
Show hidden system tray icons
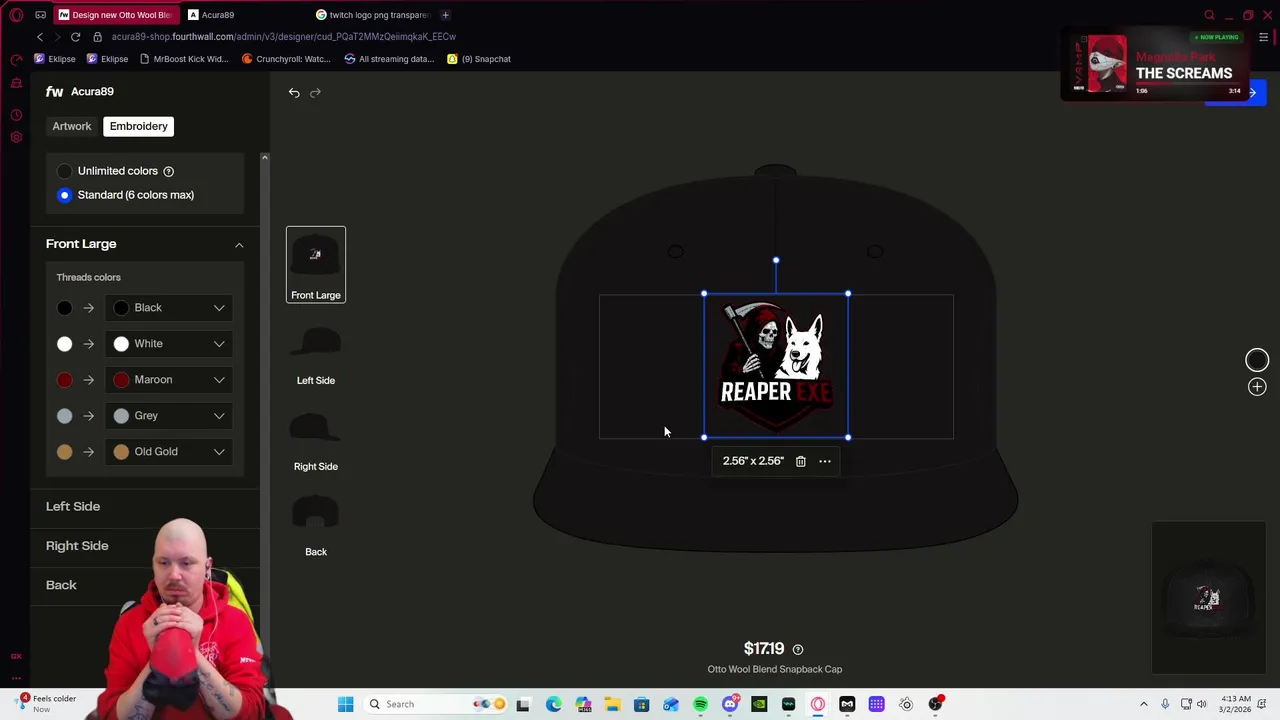1144,704
